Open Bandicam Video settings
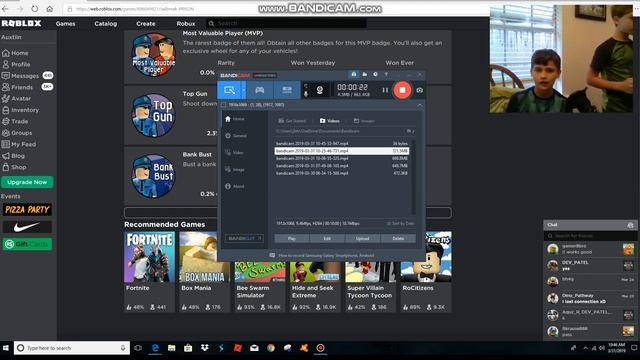The height and width of the screenshot is (360, 640). pos(235,153)
